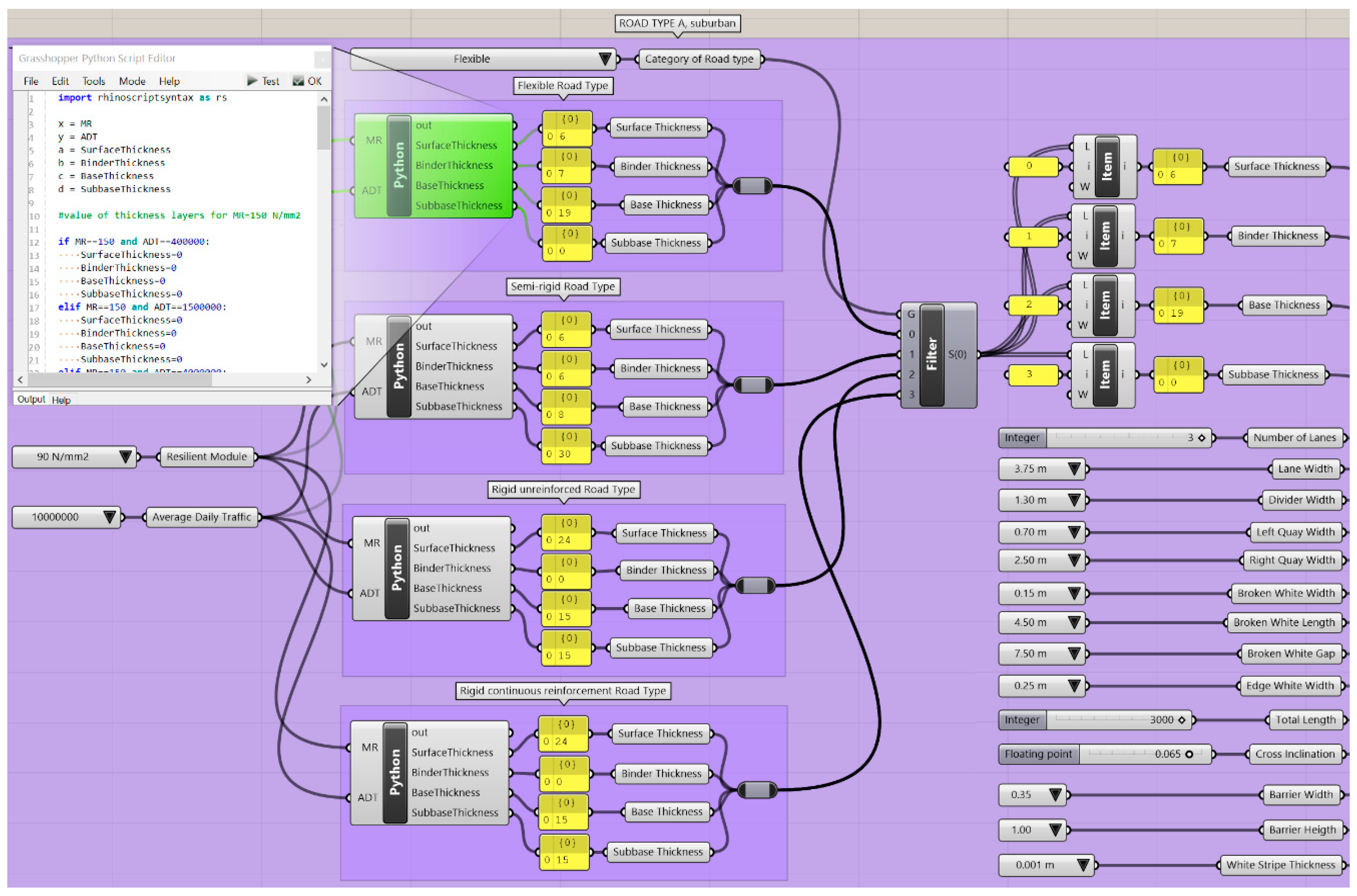1357x896 pixels.
Task: Select the merge capsule in Rigid unreinforced group
Action: (x=755, y=586)
